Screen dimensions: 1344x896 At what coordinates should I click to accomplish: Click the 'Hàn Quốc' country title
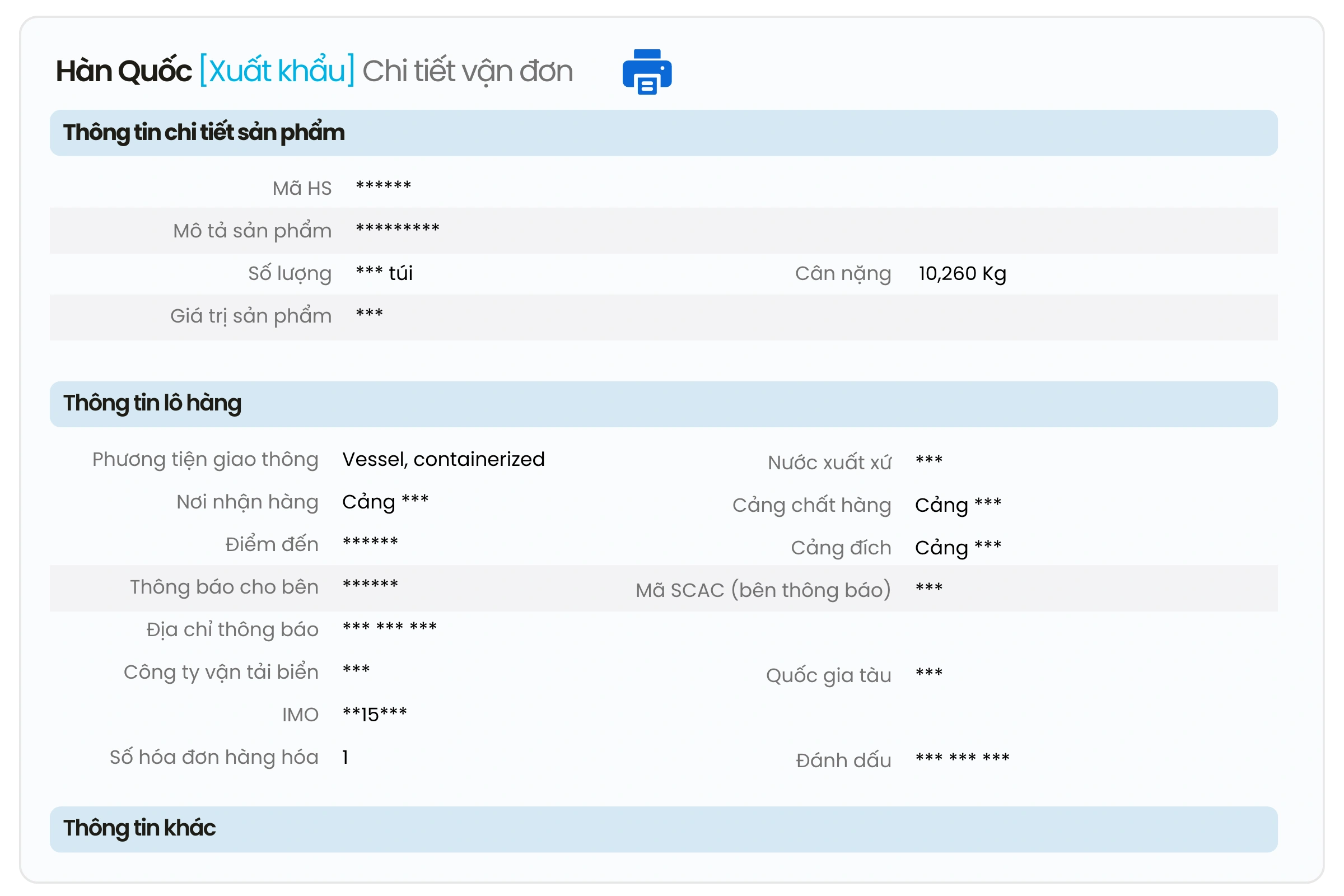[x=123, y=71]
